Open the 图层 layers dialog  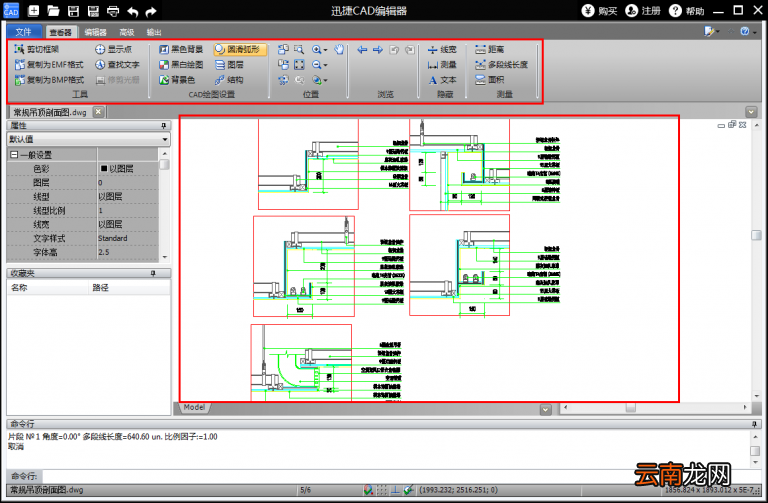tap(229, 65)
